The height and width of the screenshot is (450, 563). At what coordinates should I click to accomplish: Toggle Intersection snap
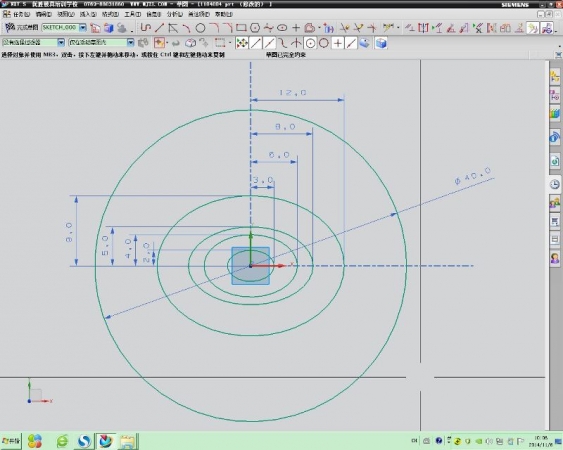click(296, 43)
